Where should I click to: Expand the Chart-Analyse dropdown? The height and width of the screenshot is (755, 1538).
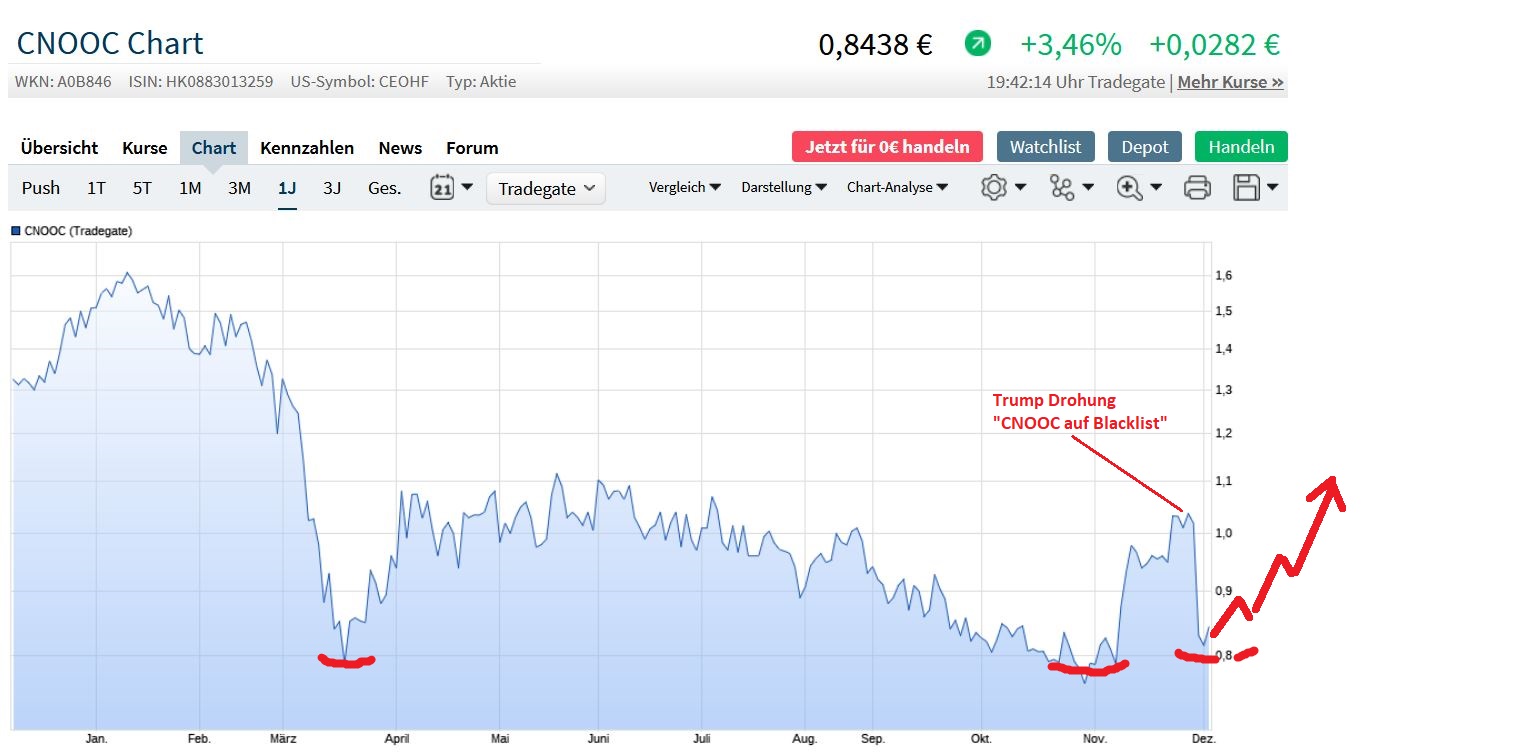897,187
